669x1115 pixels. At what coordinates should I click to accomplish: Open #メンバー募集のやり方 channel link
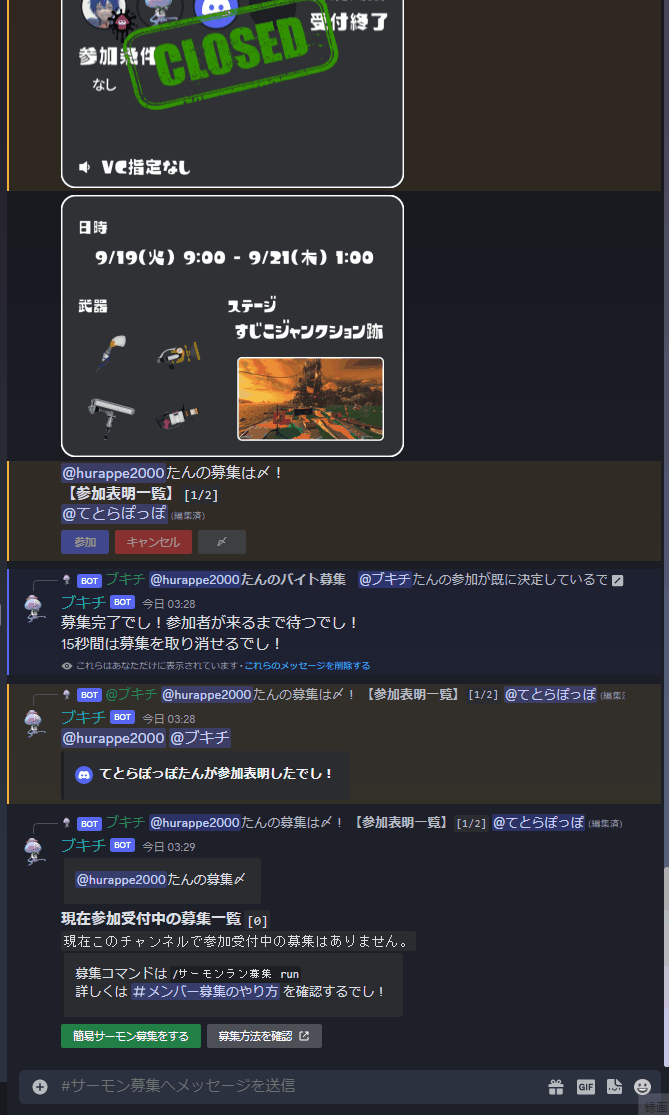coord(205,992)
